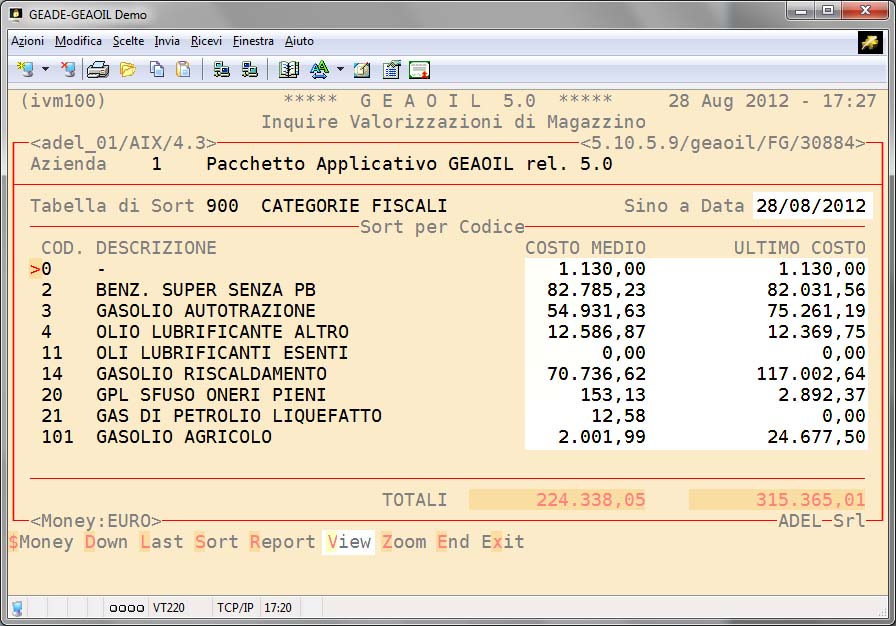
Task: Click the new connection toolbar icon
Action: click(25, 70)
